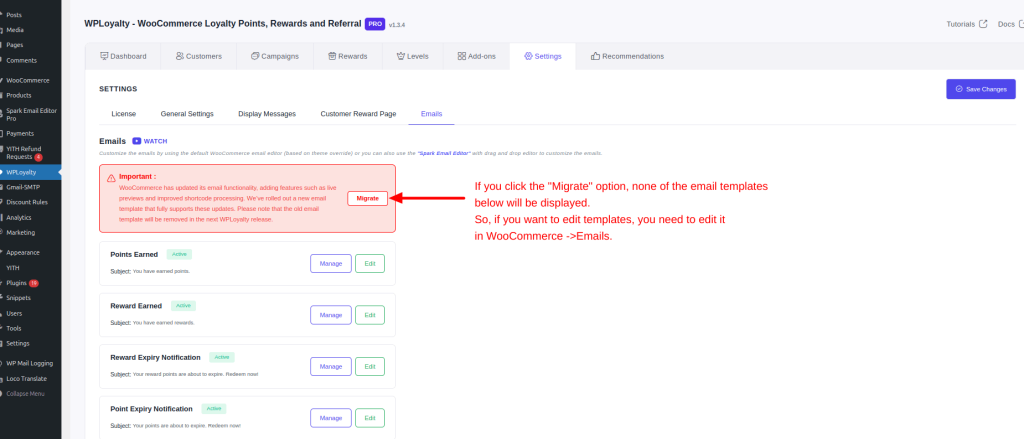The width and height of the screenshot is (1024, 439).
Task: Click the Customers people icon
Action: [x=180, y=56]
